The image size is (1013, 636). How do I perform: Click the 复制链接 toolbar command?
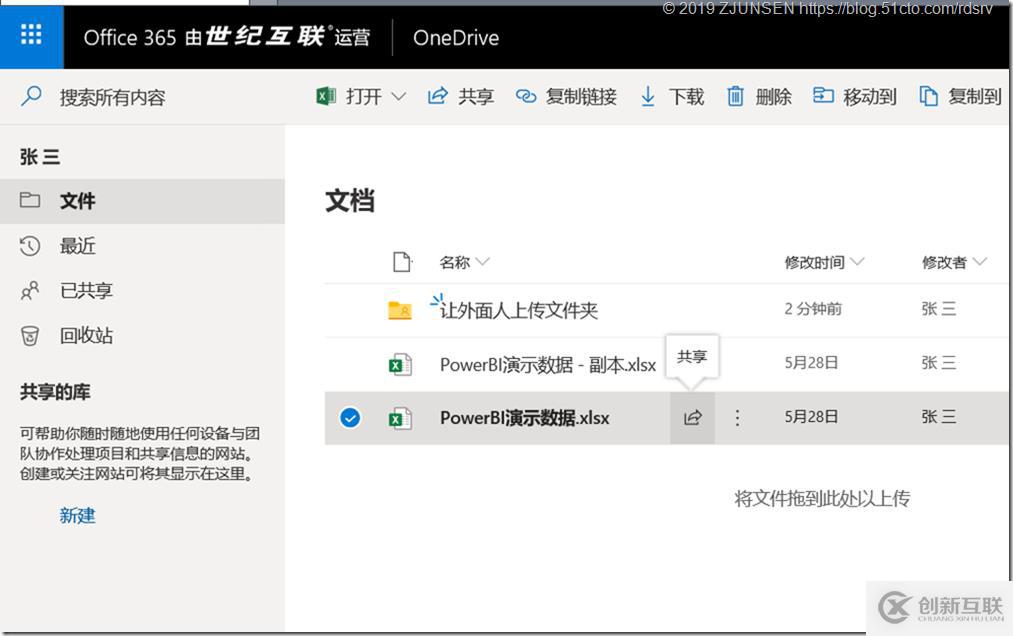tap(566, 96)
